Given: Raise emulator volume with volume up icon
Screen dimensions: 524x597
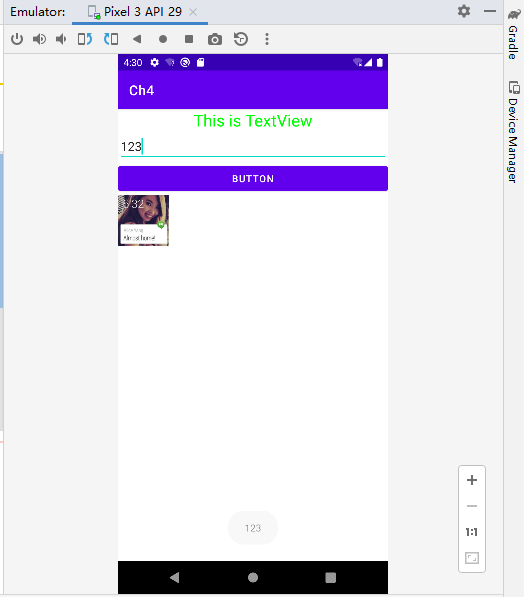Looking at the screenshot, I should (x=39, y=39).
